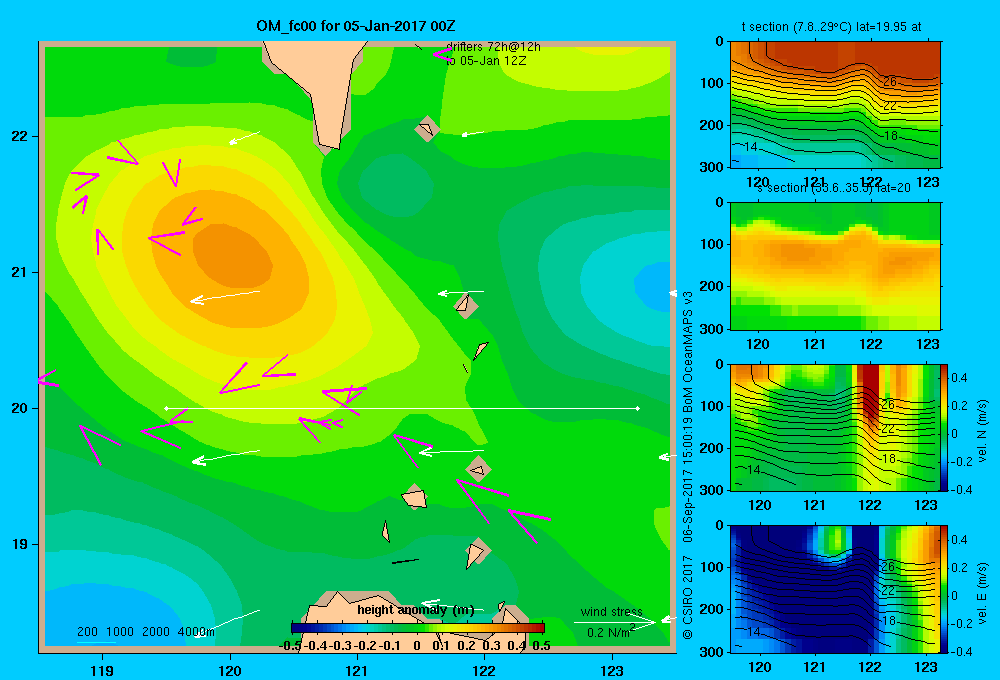1000x680 pixels.
Task: Click the dark orange high anomaly center
Action: click(233, 255)
